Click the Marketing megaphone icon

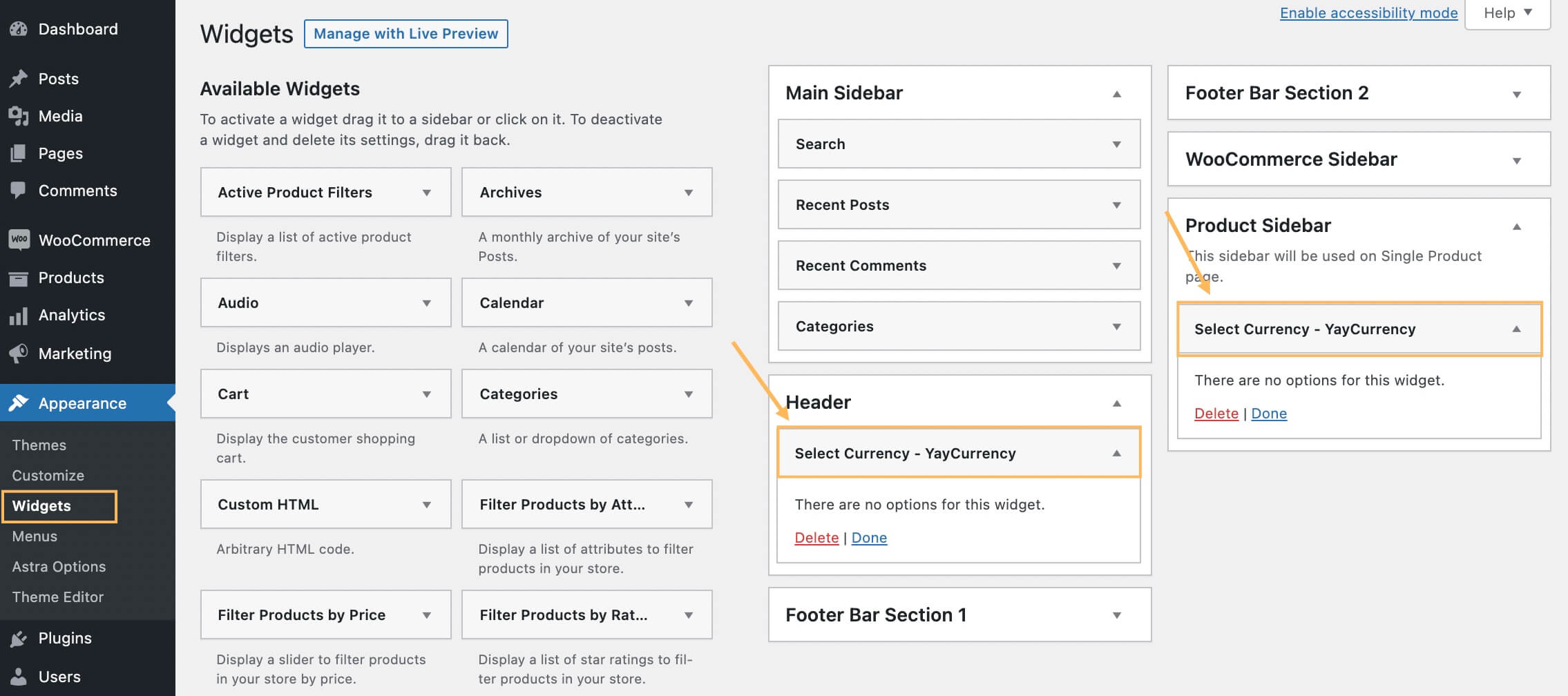tap(19, 354)
